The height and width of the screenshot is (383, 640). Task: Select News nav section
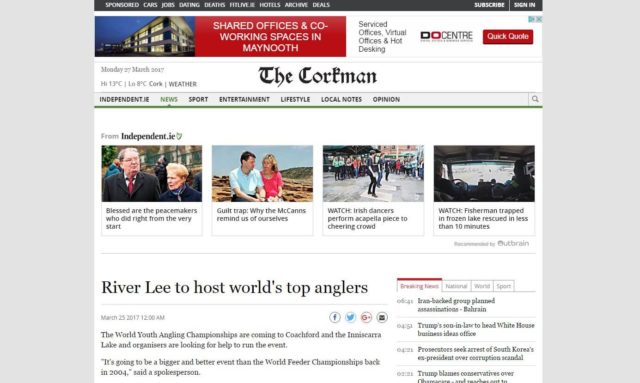click(169, 100)
